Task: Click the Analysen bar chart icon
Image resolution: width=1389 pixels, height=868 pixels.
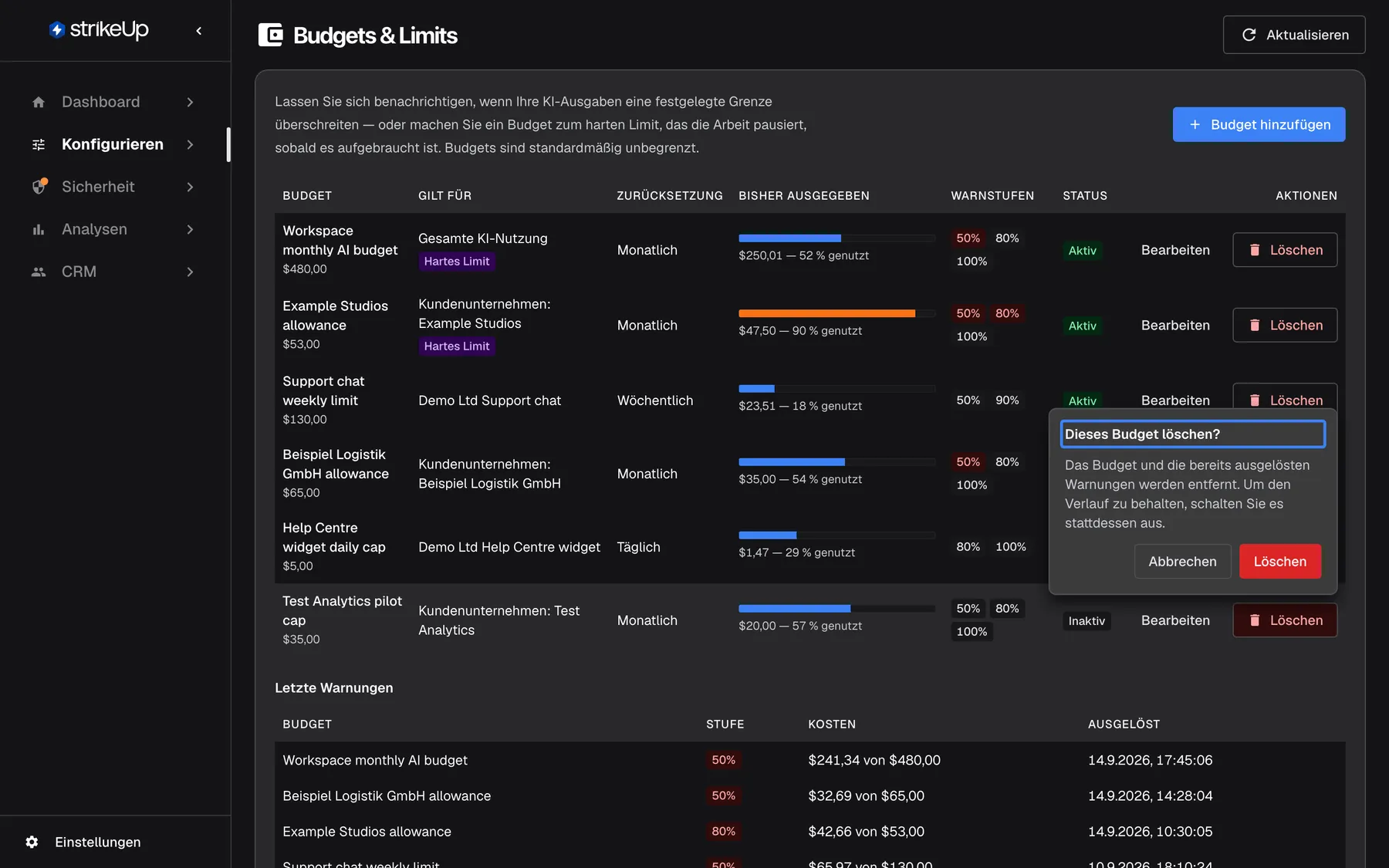Action: [x=39, y=229]
